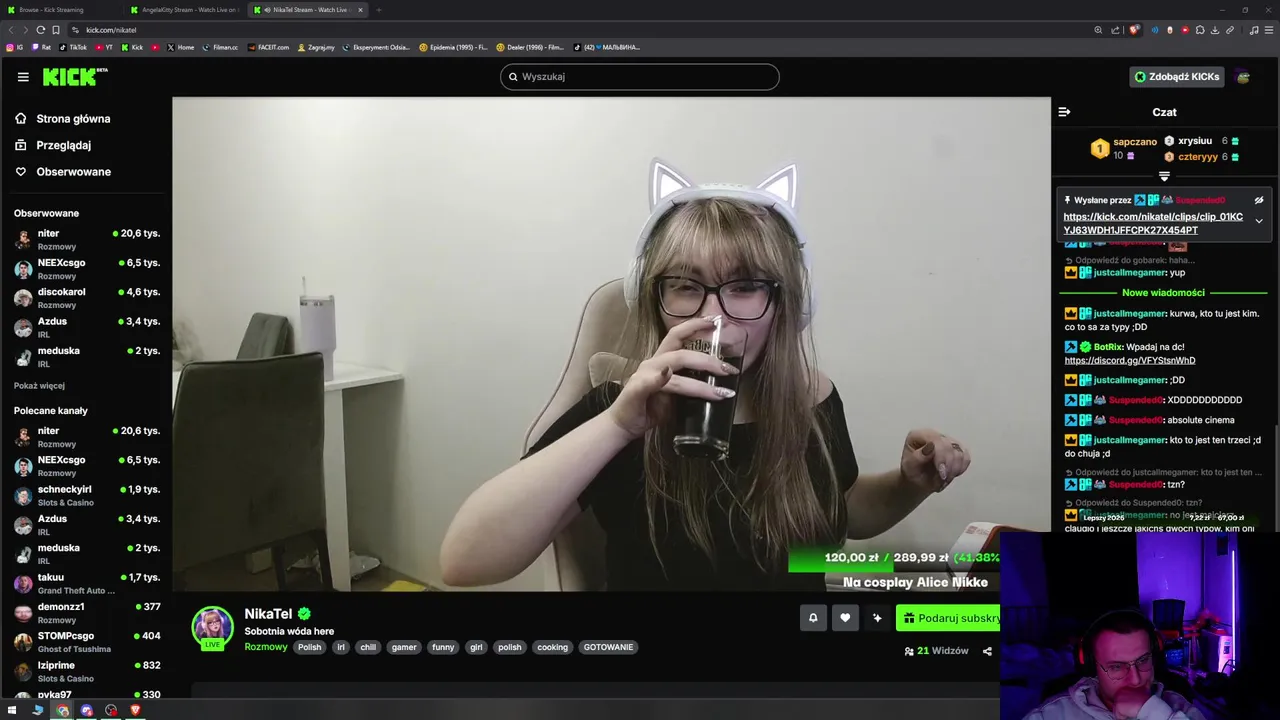Open schneckyirl channel in recommended
This screenshot has width=1280, height=720.
86,496
